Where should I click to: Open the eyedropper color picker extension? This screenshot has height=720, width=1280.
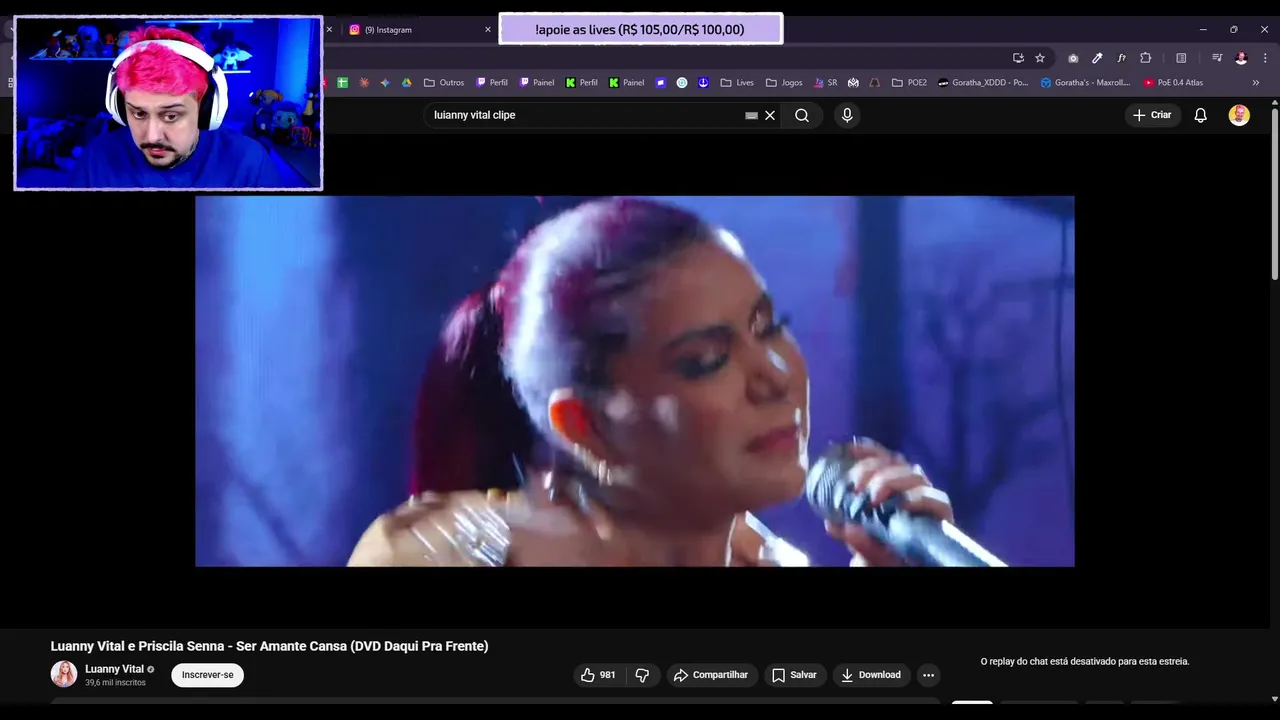(1097, 58)
